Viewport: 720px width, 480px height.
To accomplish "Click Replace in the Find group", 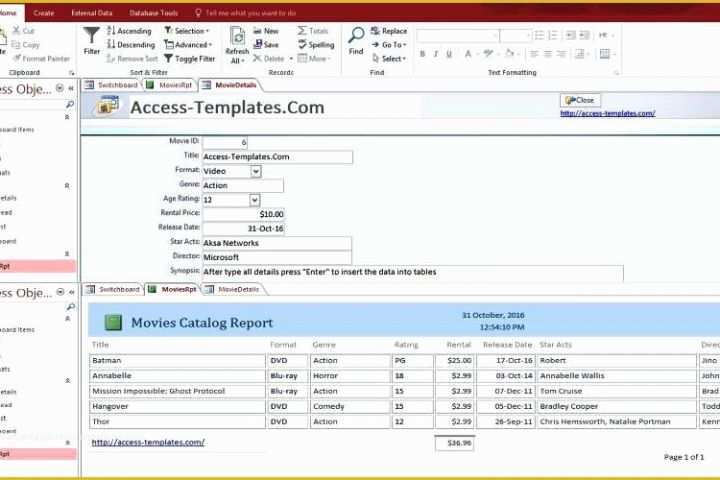I will pyautogui.click(x=389, y=31).
